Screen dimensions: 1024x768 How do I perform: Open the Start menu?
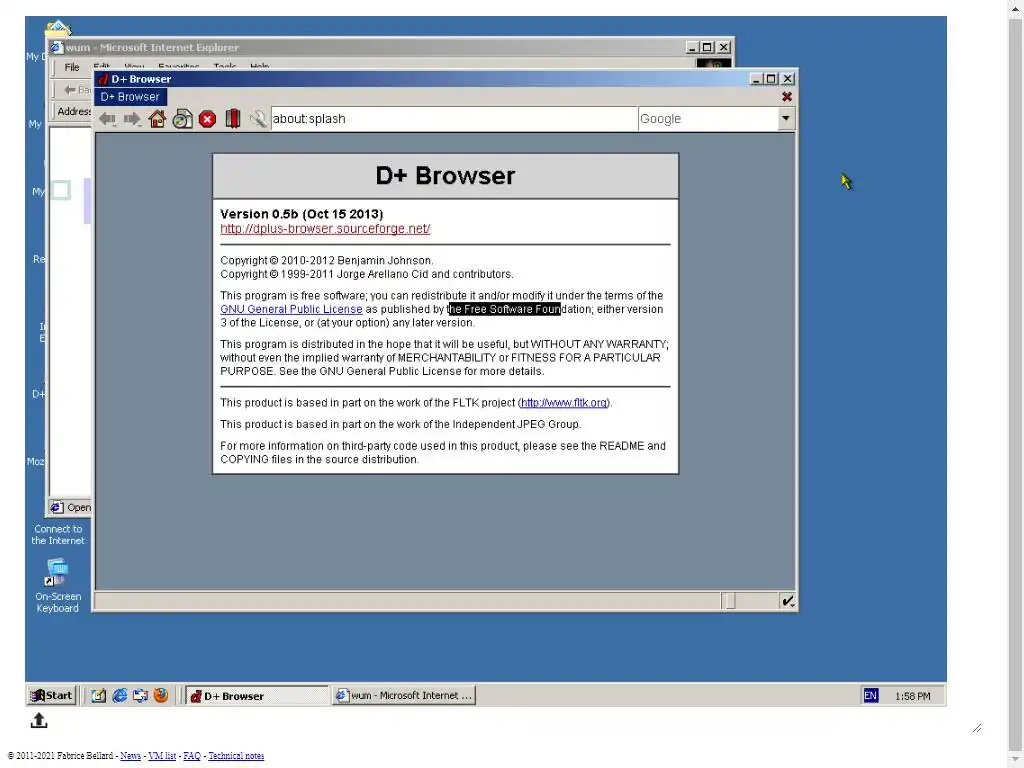(x=52, y=696)
